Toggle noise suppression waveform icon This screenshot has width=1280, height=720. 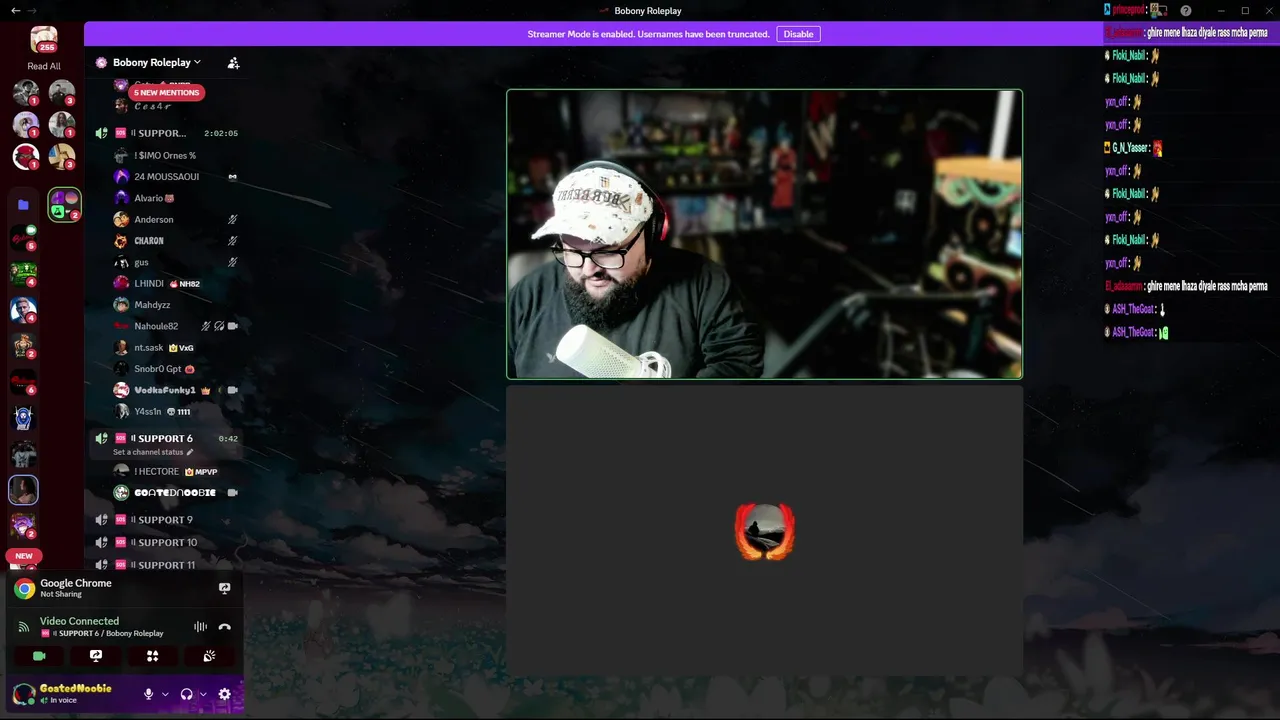point(200,627)
